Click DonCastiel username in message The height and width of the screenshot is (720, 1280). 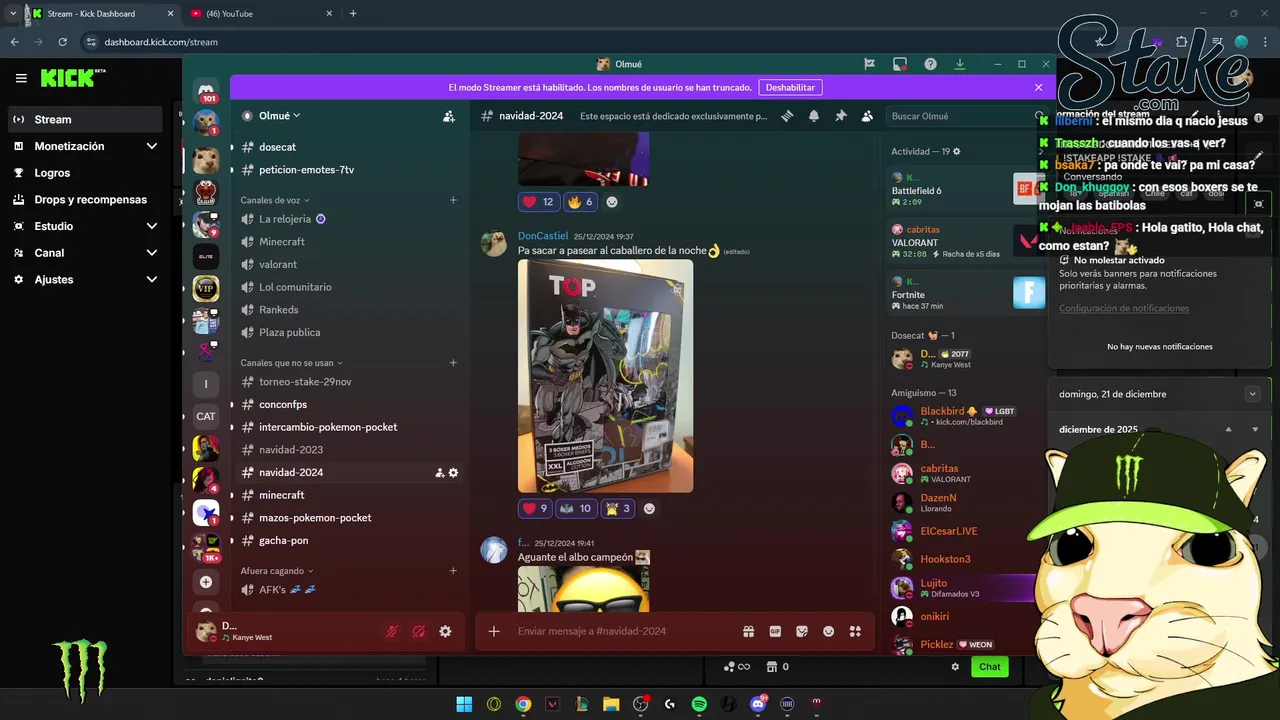tap(543, 236)
